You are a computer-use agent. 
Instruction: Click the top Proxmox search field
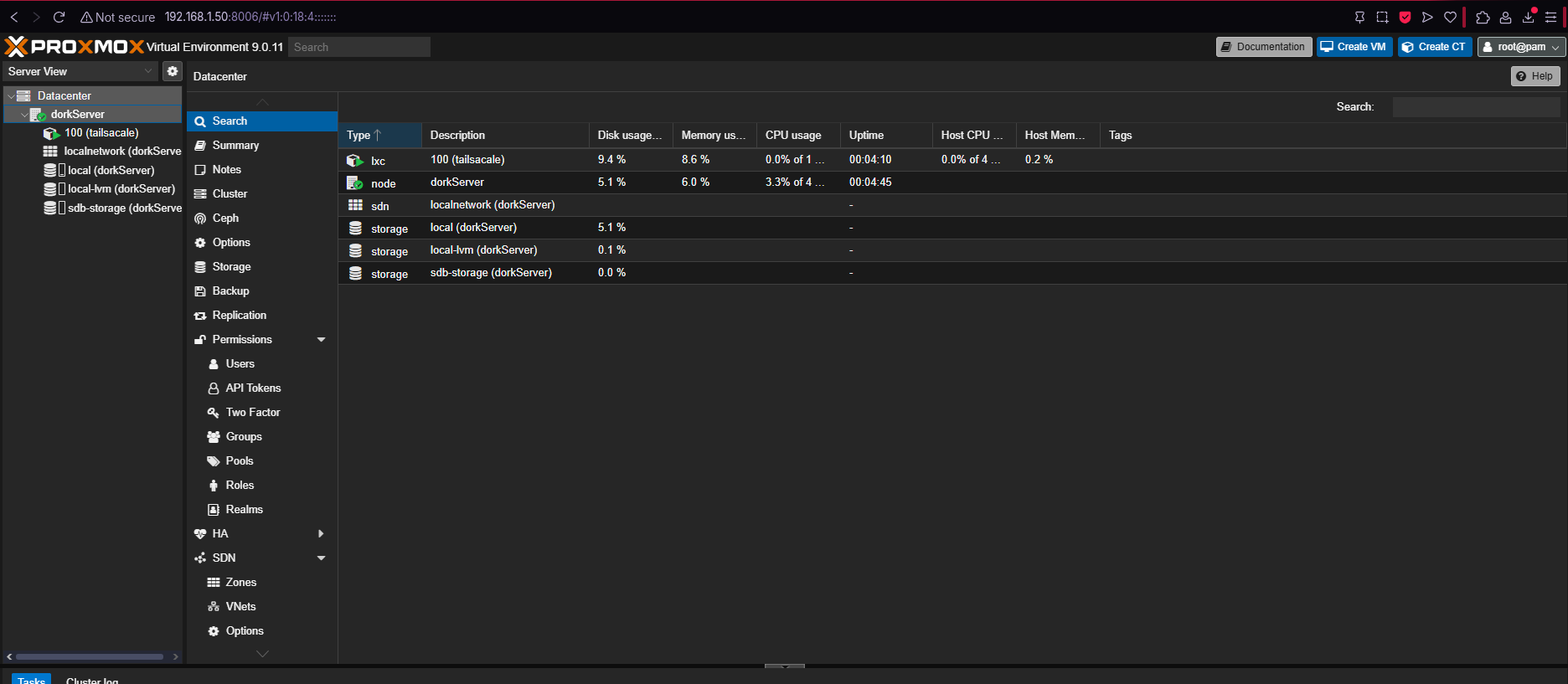click(358, 47)
